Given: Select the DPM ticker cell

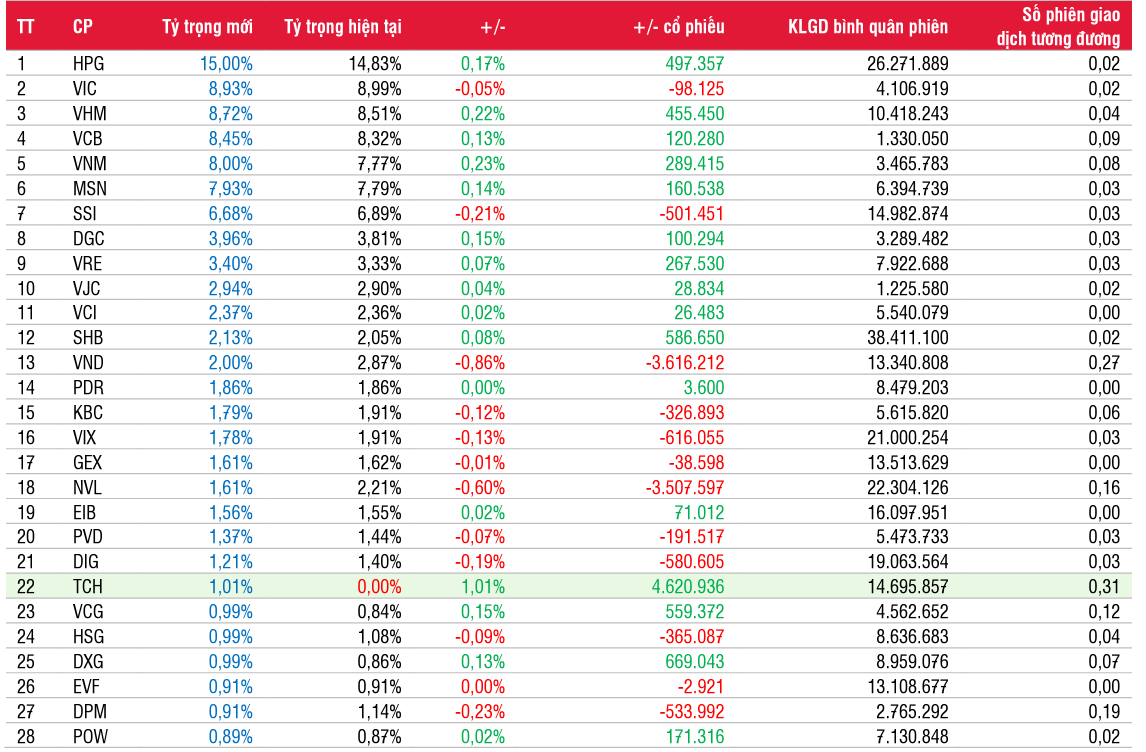Looking at the screenshot, I should point(90,712).
